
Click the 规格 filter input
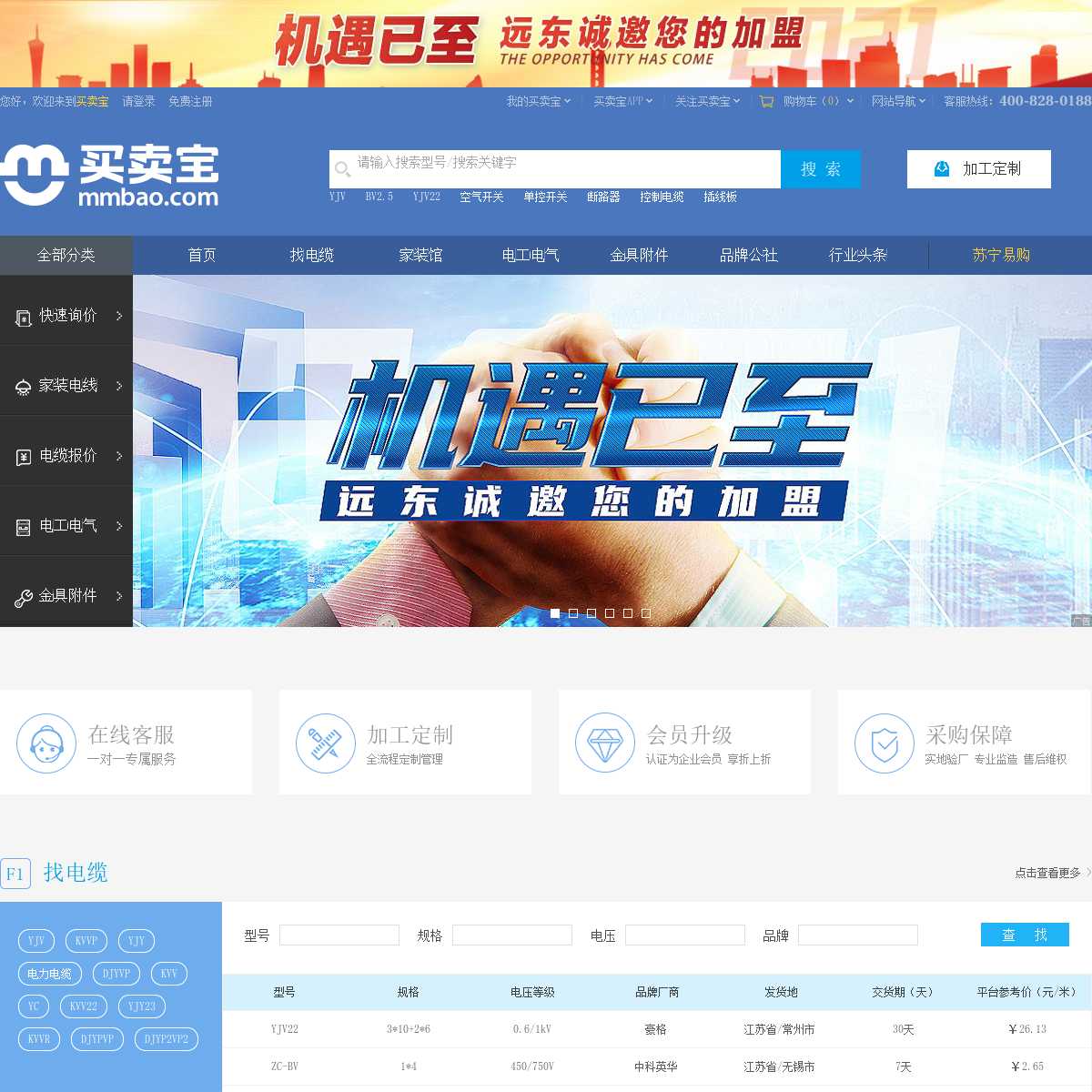(512, 935)
